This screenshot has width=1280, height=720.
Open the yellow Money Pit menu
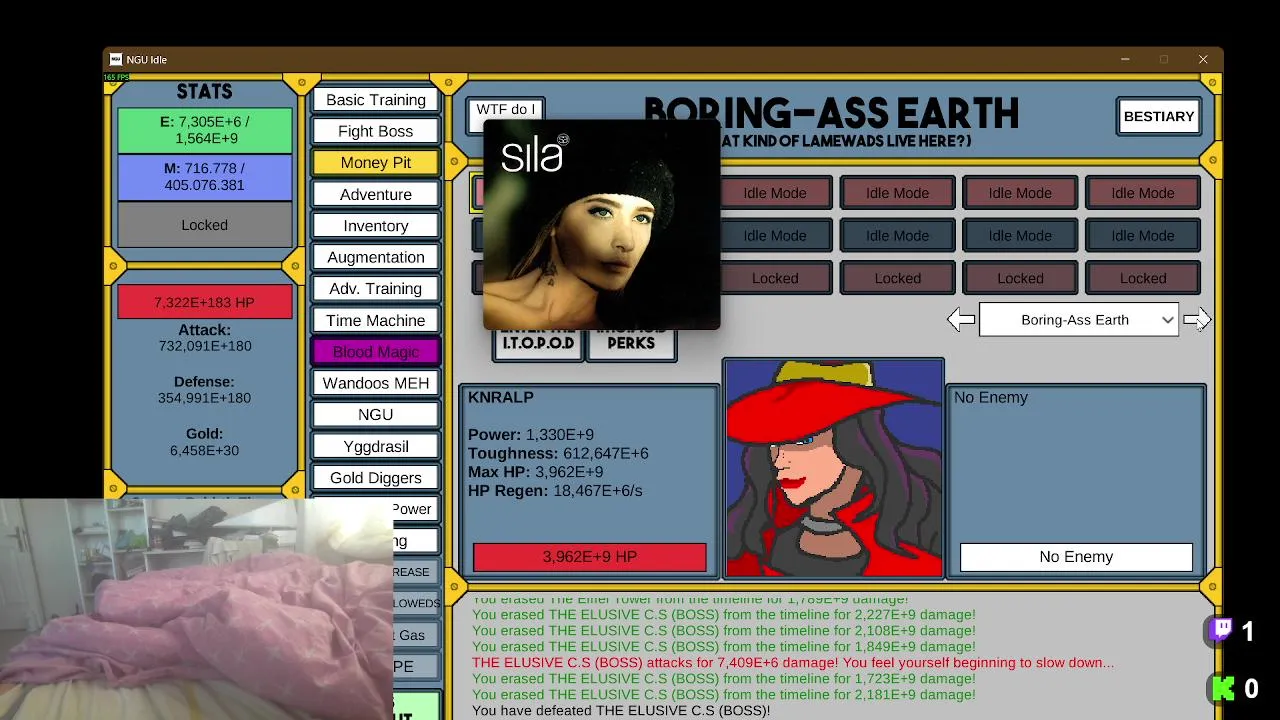[376, 162]
